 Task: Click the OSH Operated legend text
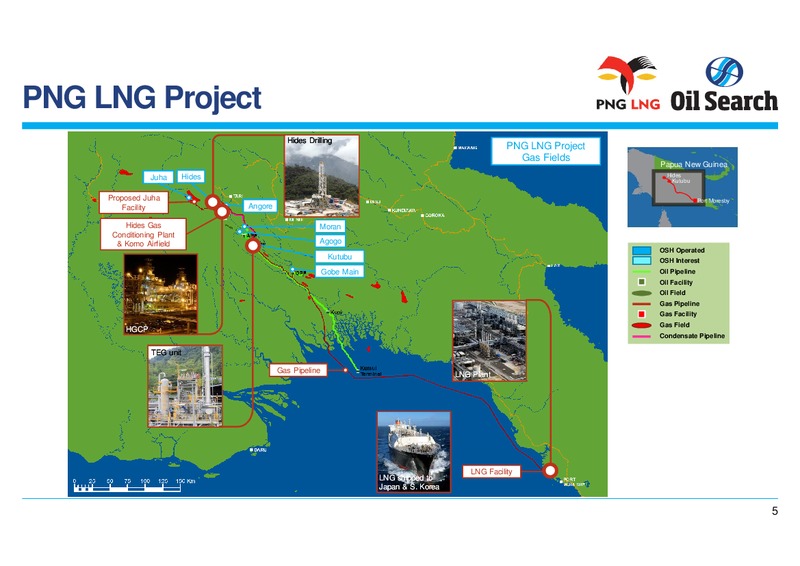click(682, 250)
